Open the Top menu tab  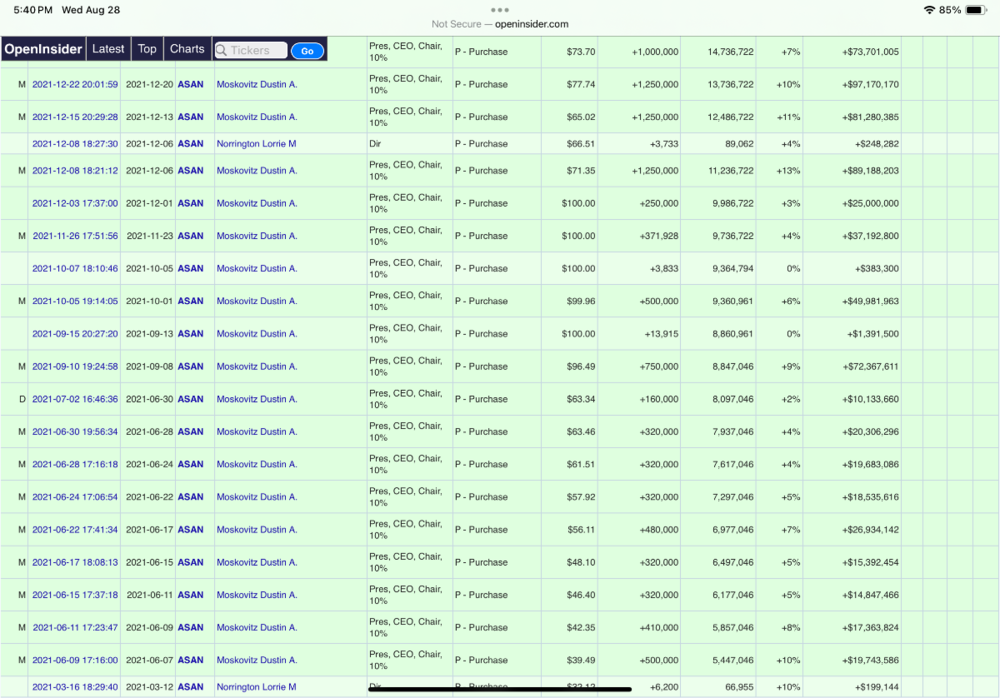click(147, 49)
